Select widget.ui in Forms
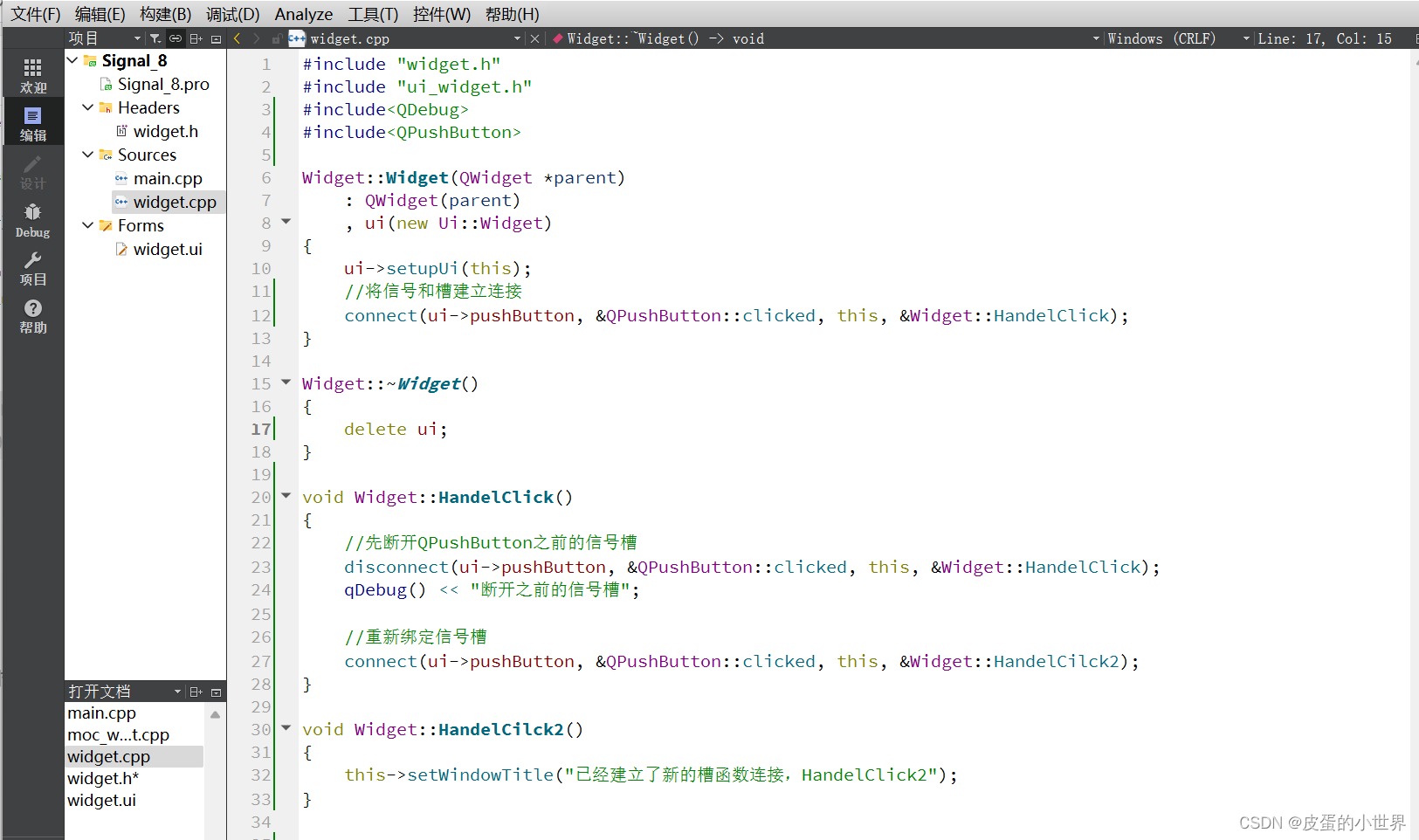The image size is (1419, 840). (x=168, y=249)
